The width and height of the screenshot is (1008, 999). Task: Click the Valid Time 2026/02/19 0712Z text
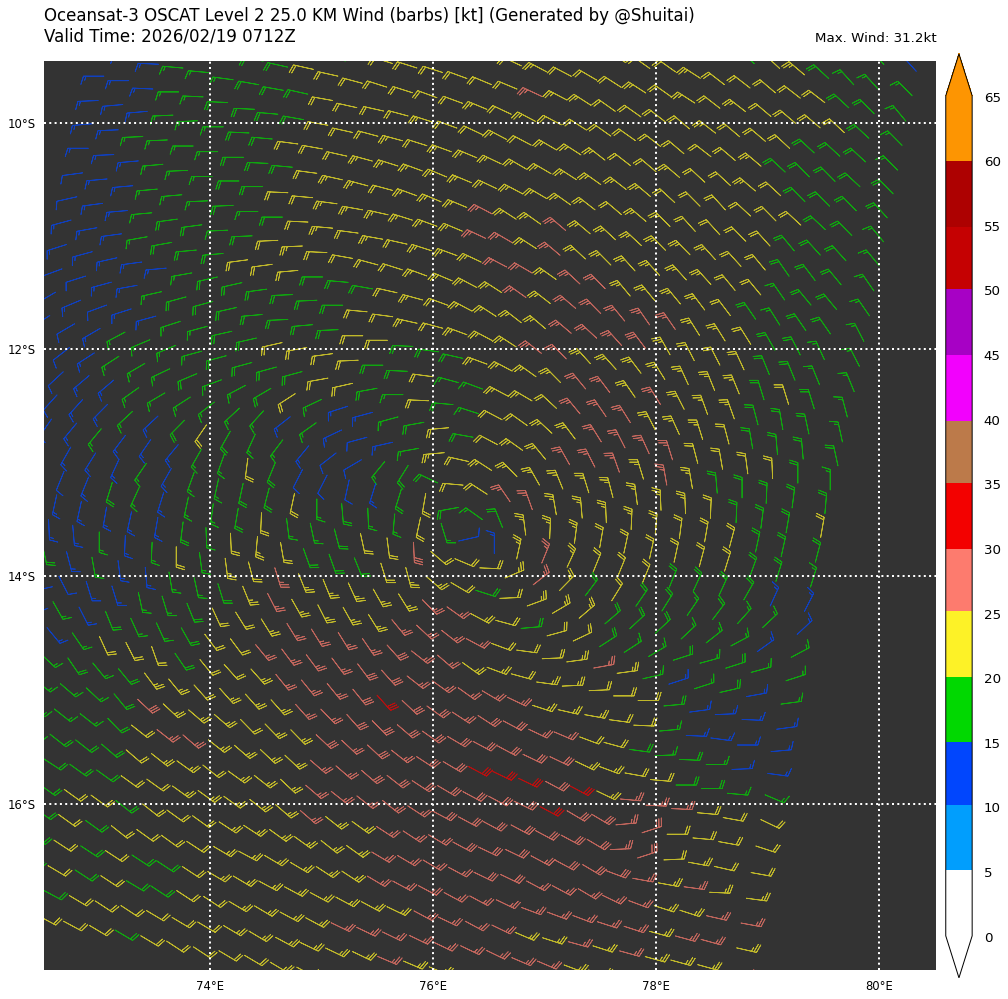click(170, 37)
